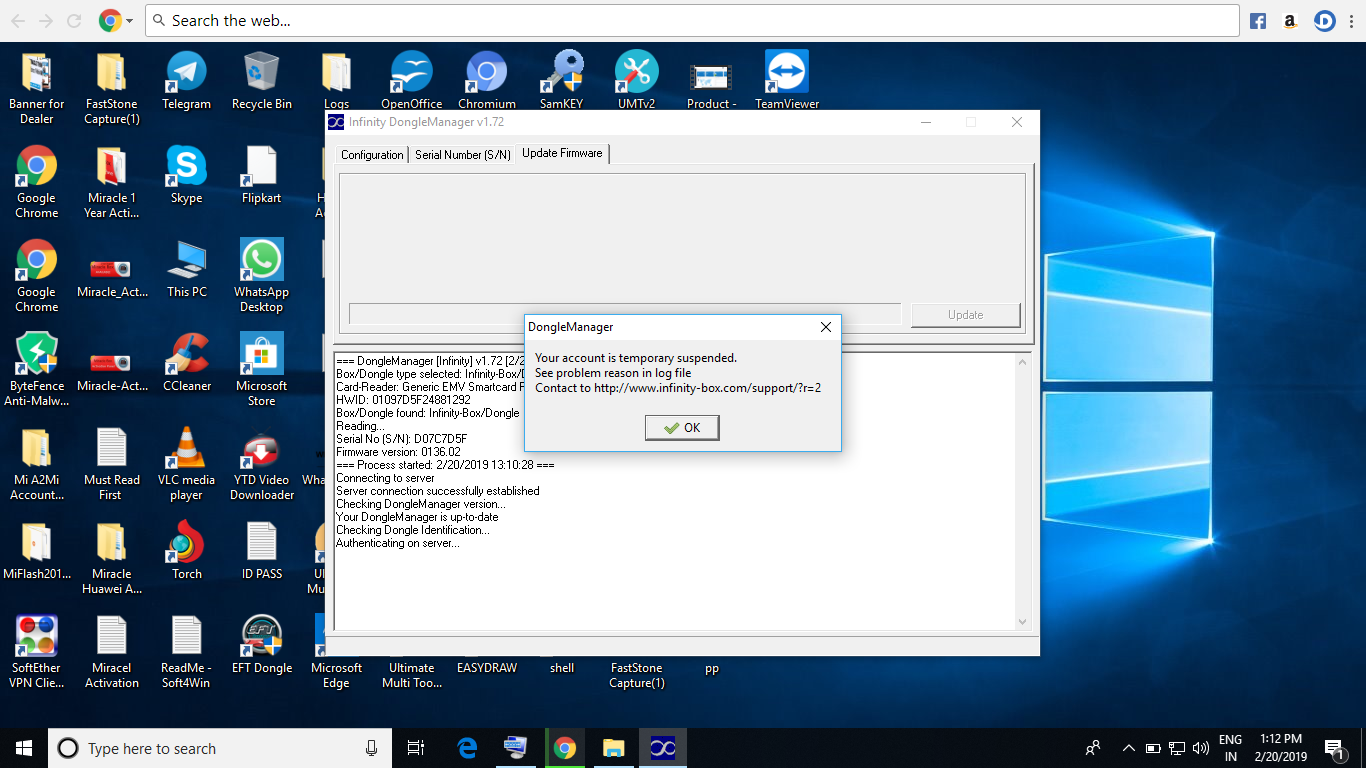Viewport: 1366px width, 768px height.
Task: Select the ID PASS text file
Action: [x=261, y=550]
